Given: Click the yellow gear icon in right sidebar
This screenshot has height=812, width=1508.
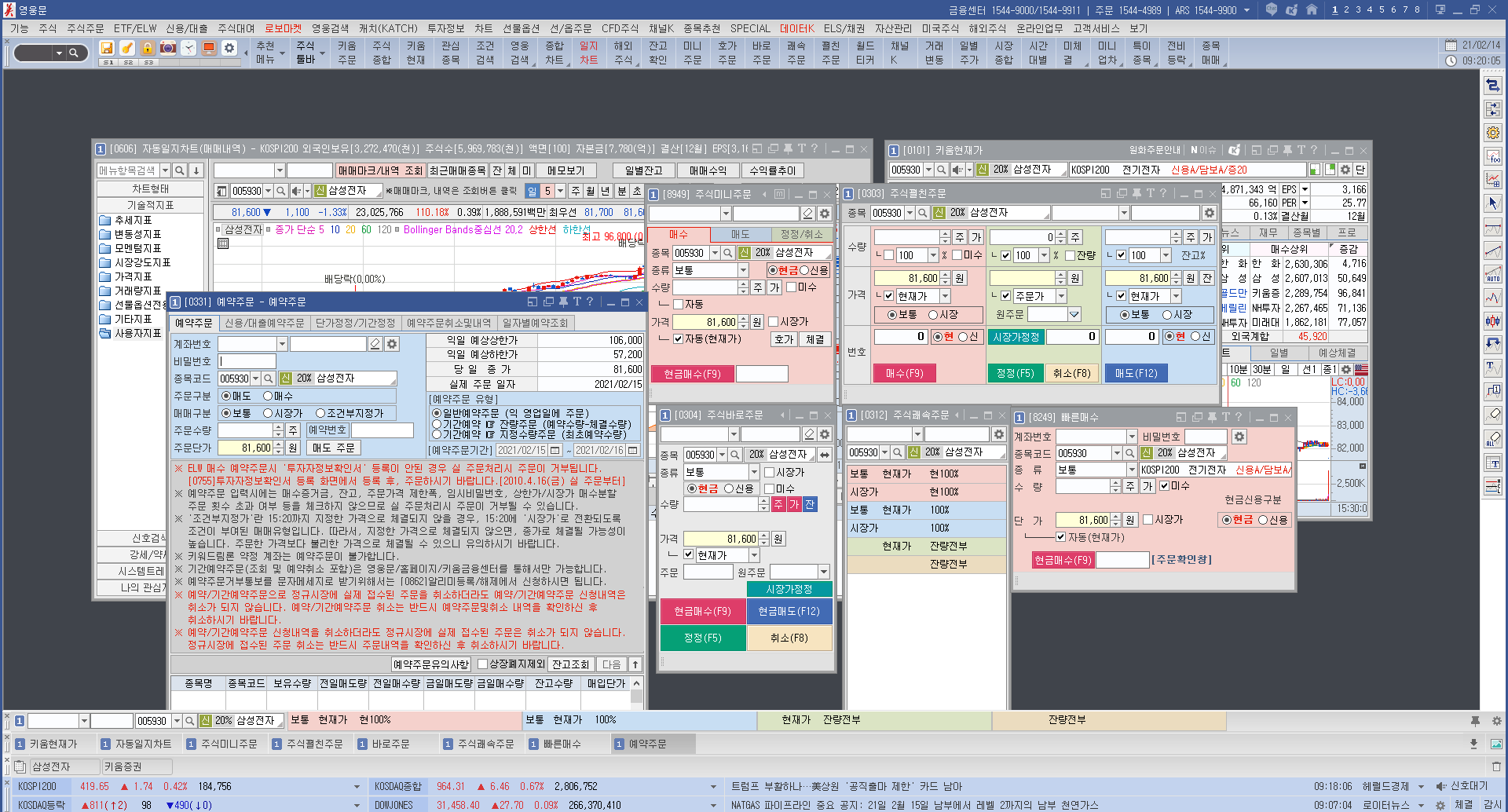Looking at the screenshot, I should click(x=1493, y=133).
